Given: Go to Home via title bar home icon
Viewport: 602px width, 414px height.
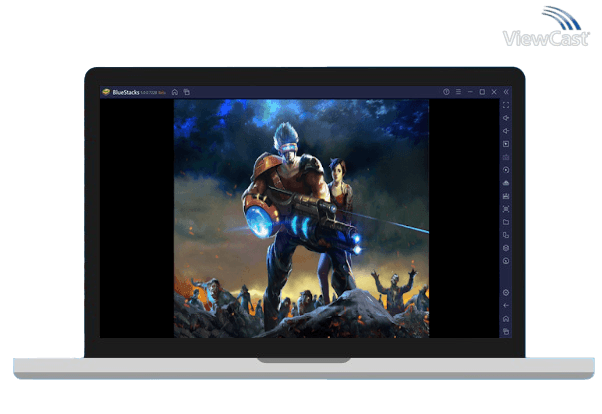Looking at the screenshot, I should click(175, 92).
